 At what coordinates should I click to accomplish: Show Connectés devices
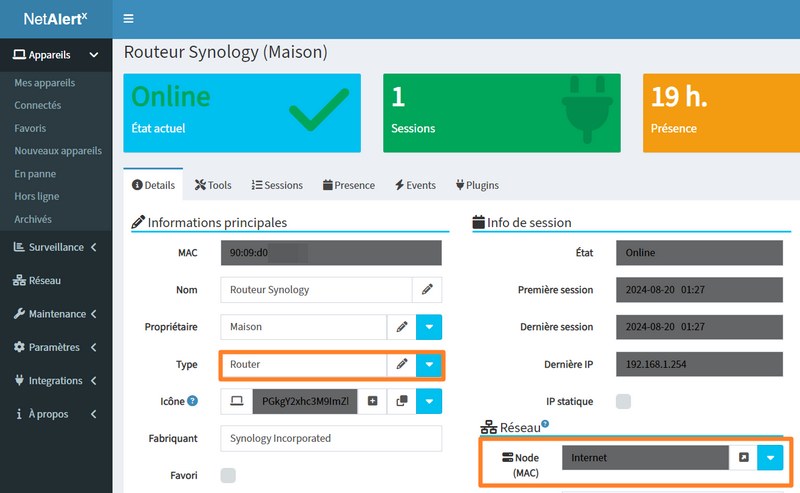coord(37,105)
